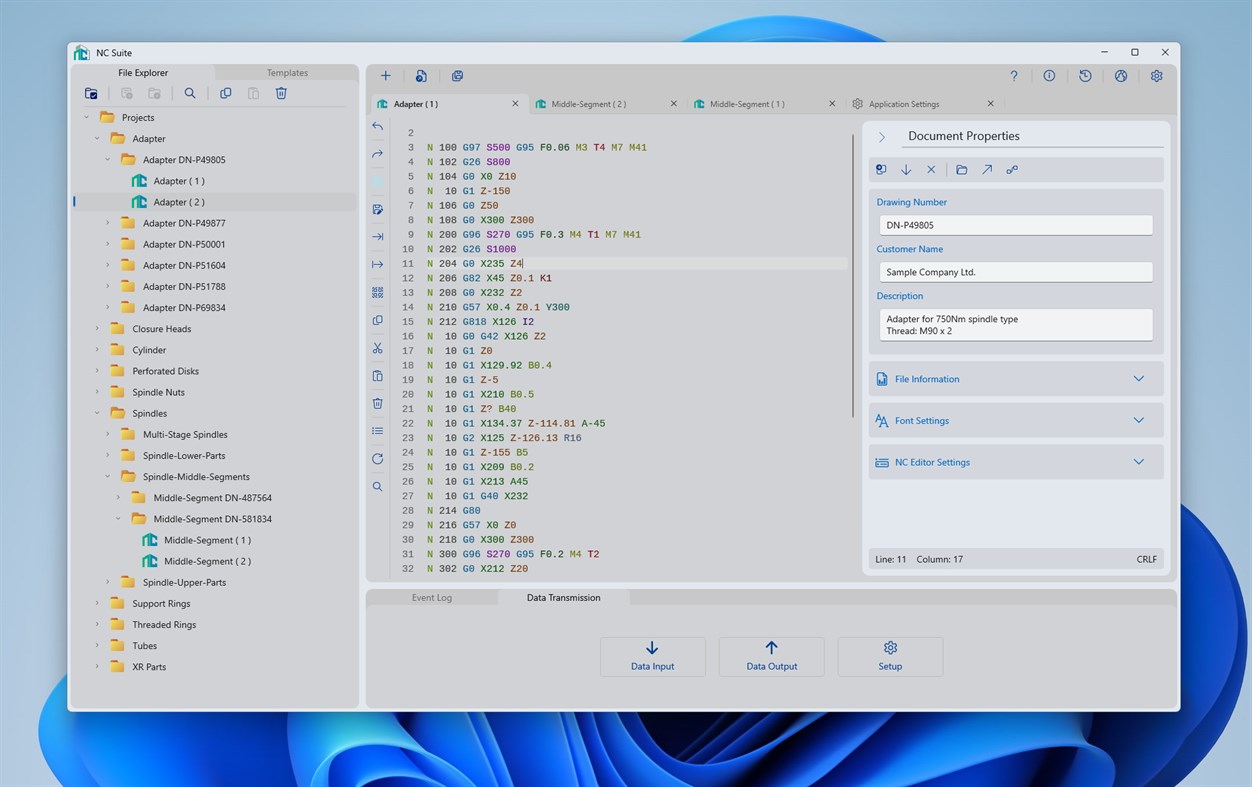Click the duplicate pages icon in File Explorer toolbar
The image size is (1252, 787).
[225, 93]
